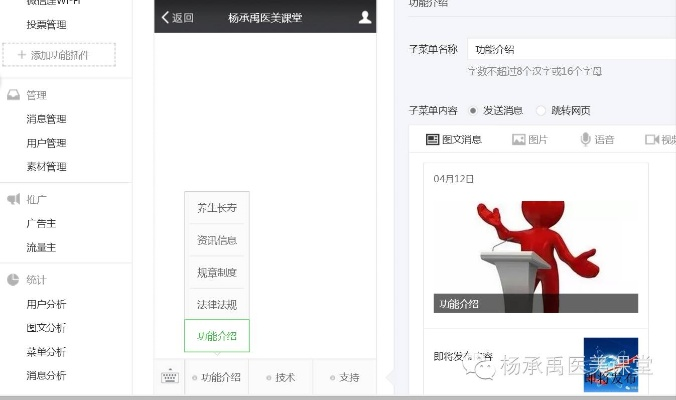Click 功能介绍 bottom menu in preview

click(x=216, y=377)
